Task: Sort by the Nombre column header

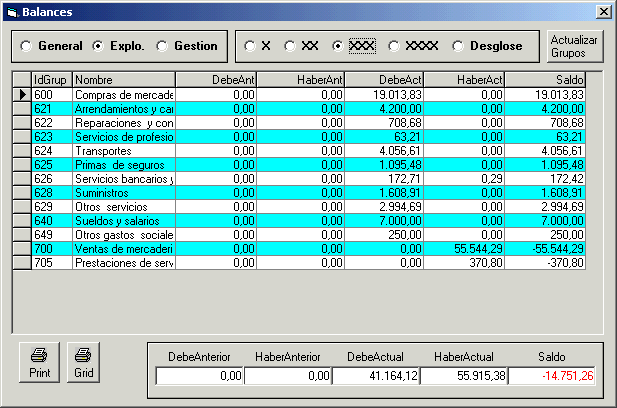Action: [x=123, y=79]
